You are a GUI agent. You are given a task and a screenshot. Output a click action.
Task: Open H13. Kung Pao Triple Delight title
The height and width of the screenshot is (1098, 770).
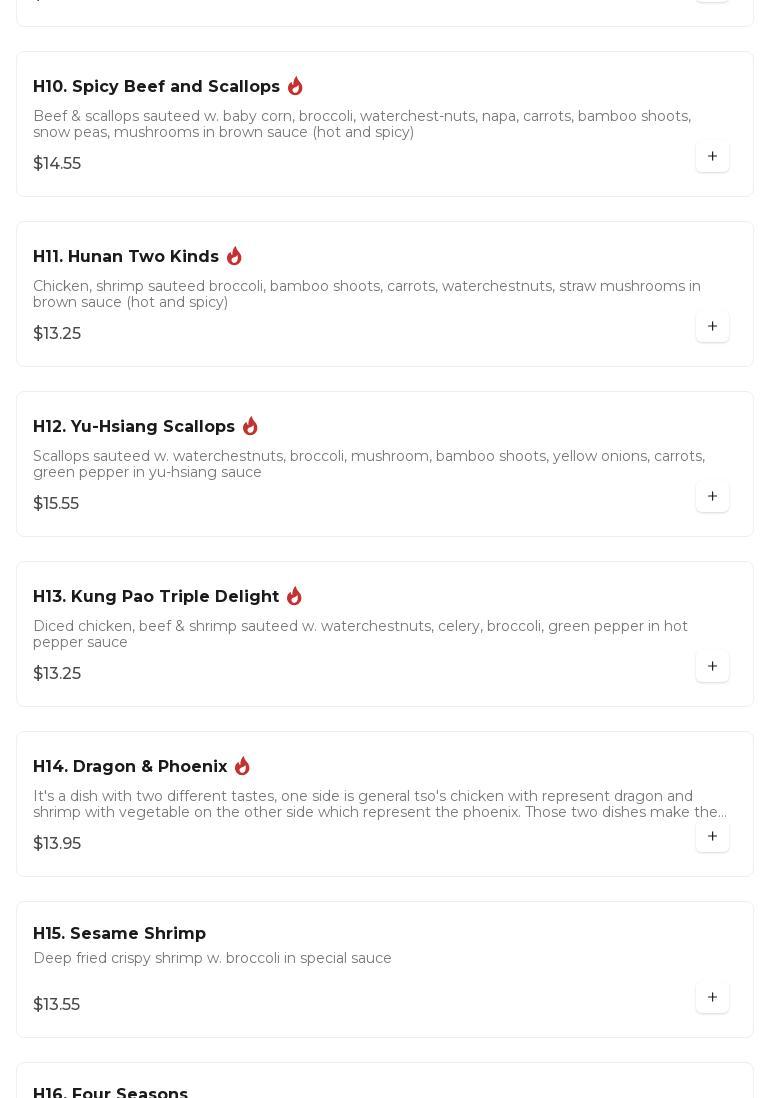pyautogui.click(x=156, y=597)
